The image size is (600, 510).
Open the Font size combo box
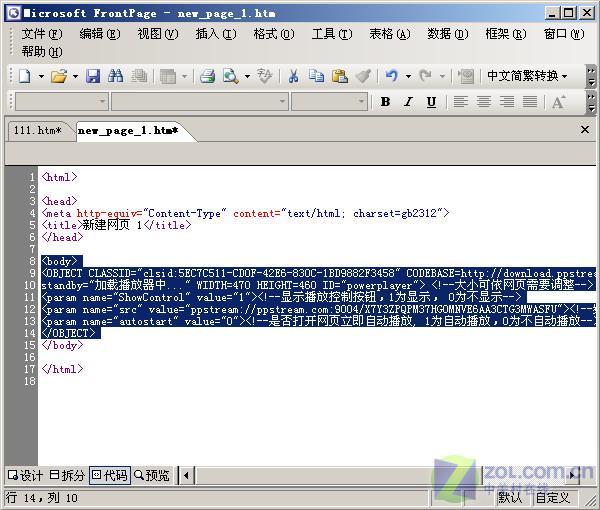coord(329,101)
